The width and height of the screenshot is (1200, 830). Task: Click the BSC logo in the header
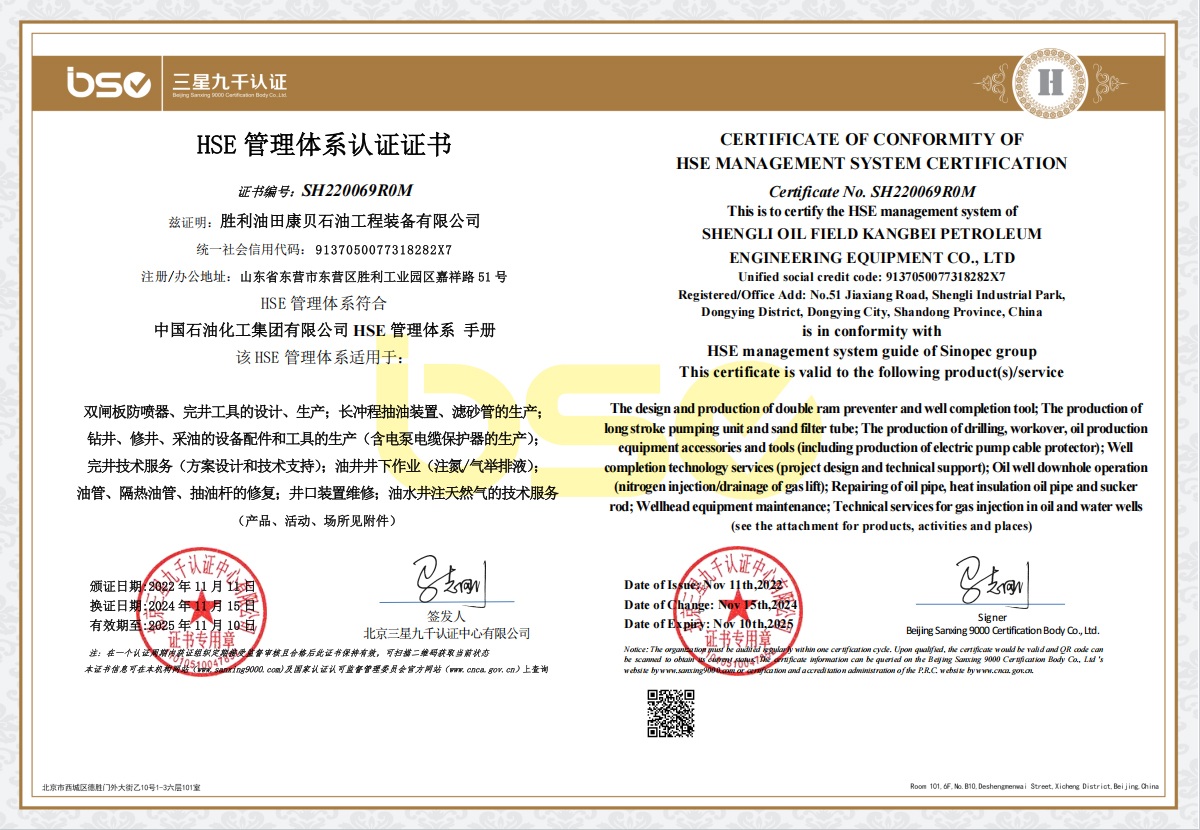(x=109, y=81)
